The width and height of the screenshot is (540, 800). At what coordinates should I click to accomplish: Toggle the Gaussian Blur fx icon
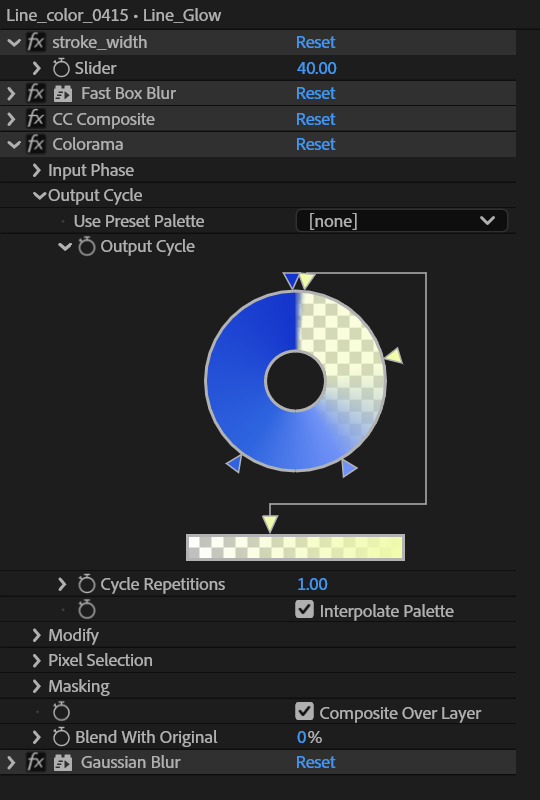coord(36,762)
